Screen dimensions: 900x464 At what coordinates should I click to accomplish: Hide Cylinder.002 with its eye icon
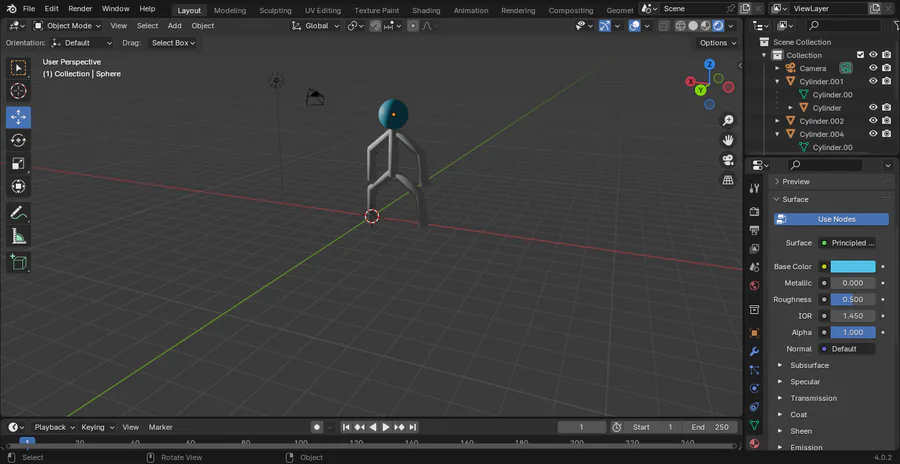tap(873, 121)
